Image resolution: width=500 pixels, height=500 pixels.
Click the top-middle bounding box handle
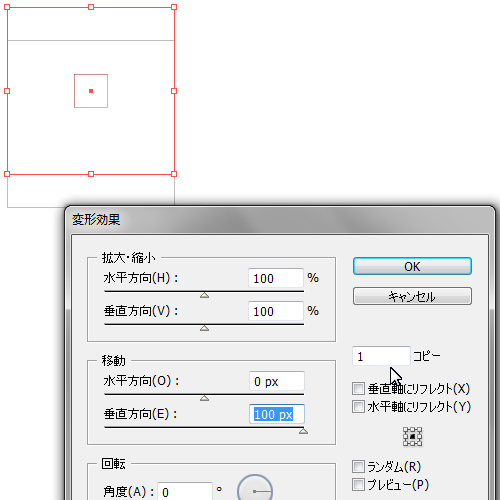point(91,7)
